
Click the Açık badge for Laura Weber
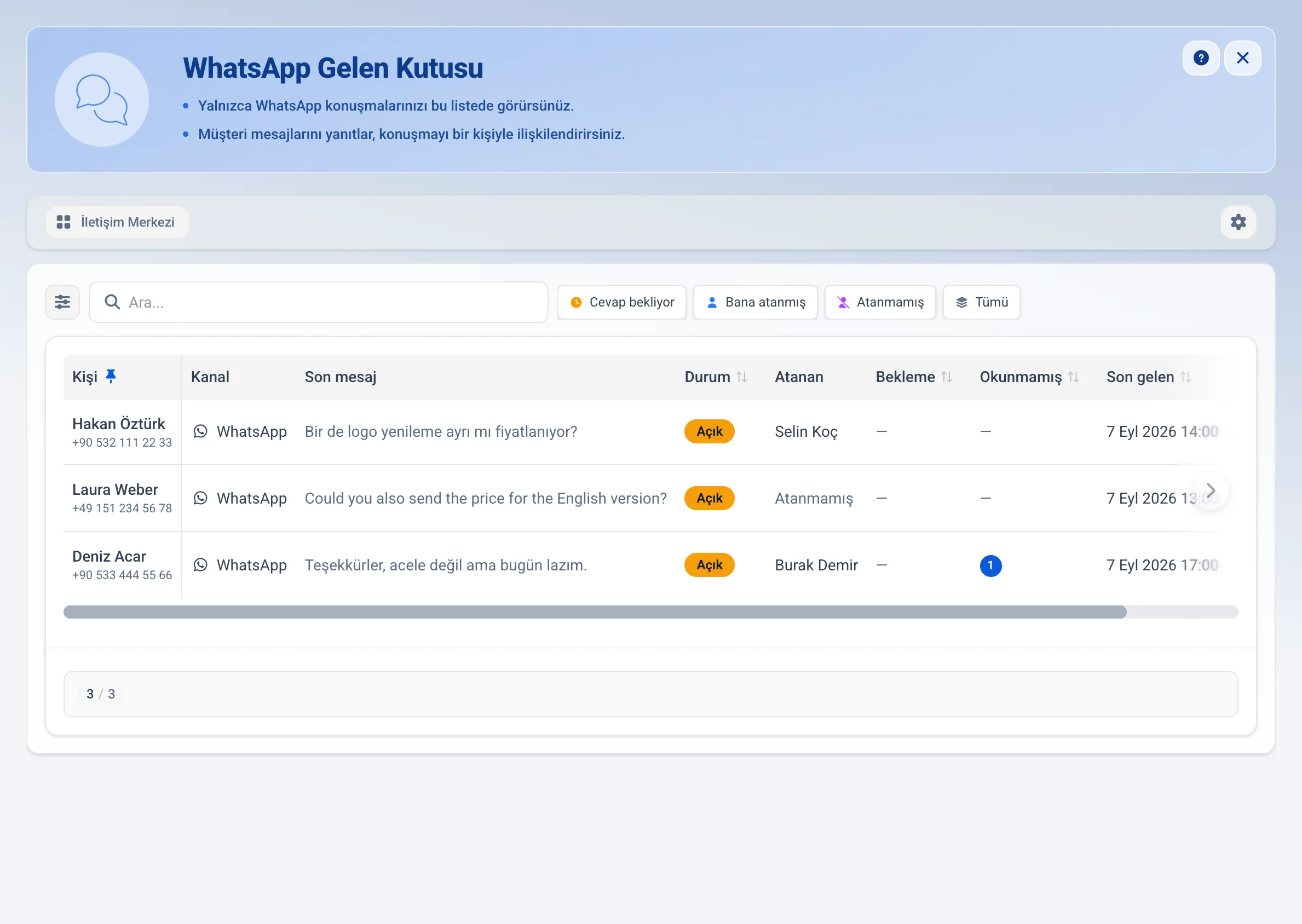709,498
